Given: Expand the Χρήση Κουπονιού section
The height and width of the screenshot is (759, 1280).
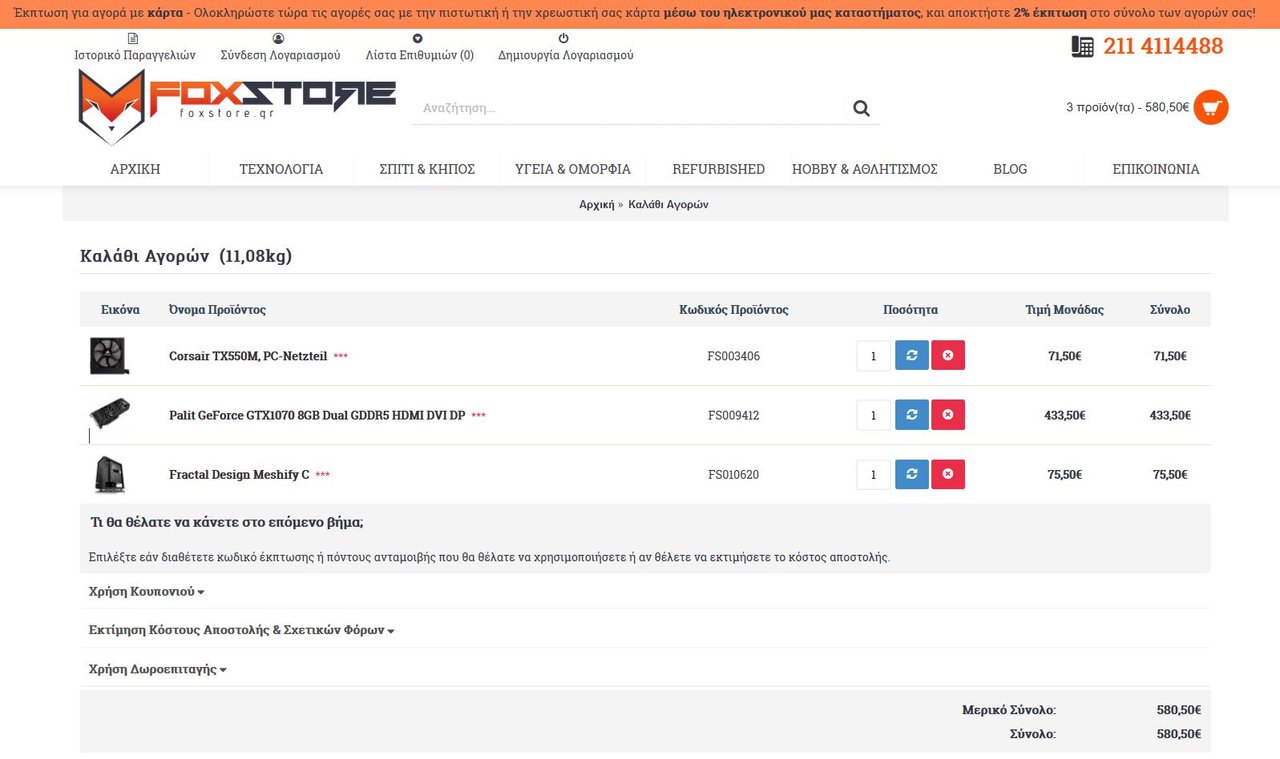Looking at the screenshot, I should pos(146,591).
